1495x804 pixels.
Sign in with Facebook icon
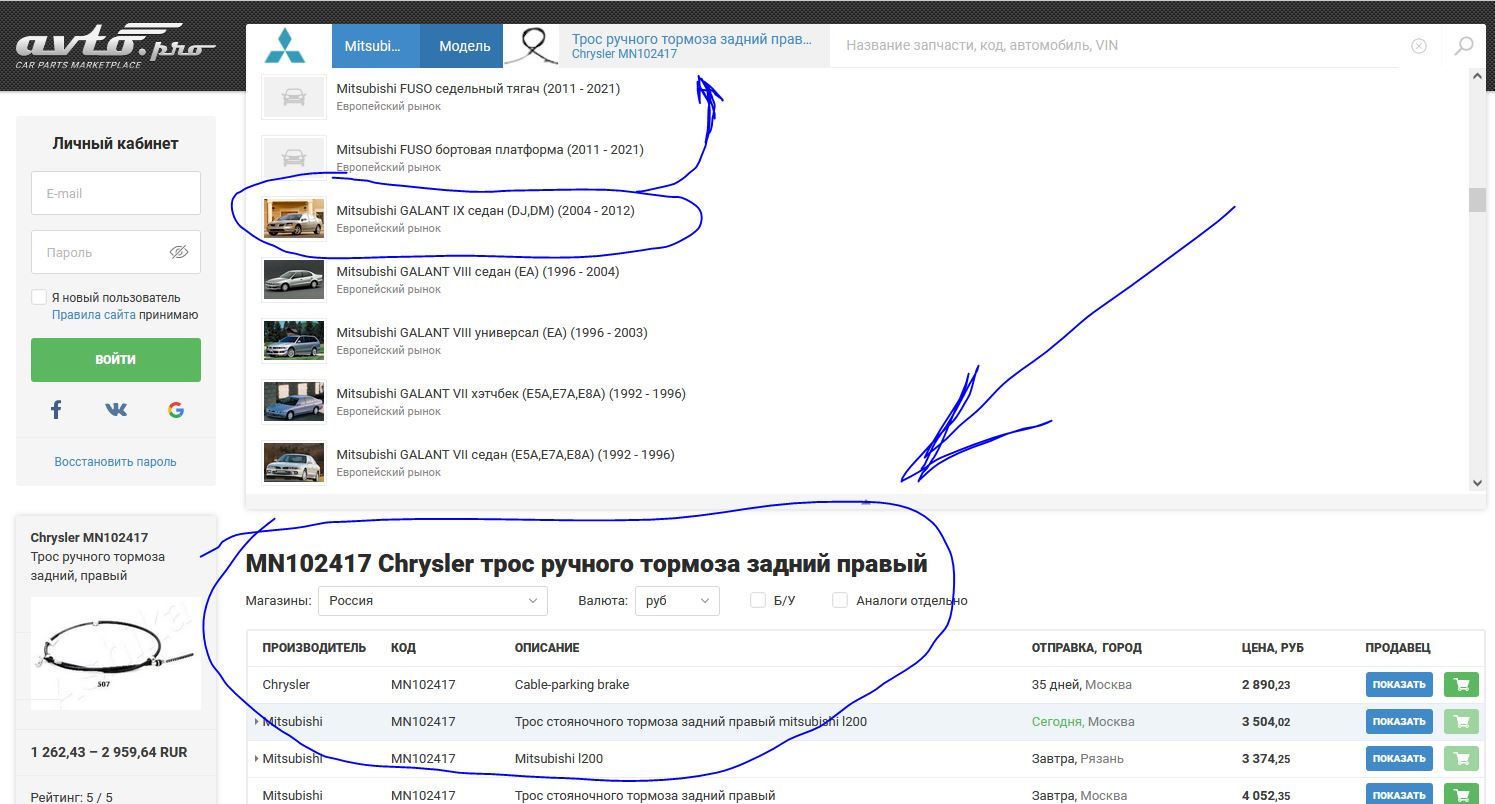[56, 409]
